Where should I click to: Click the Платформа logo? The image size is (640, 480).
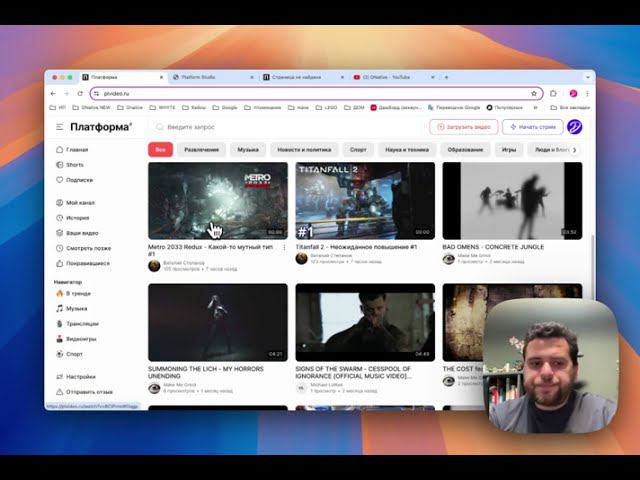101,127
